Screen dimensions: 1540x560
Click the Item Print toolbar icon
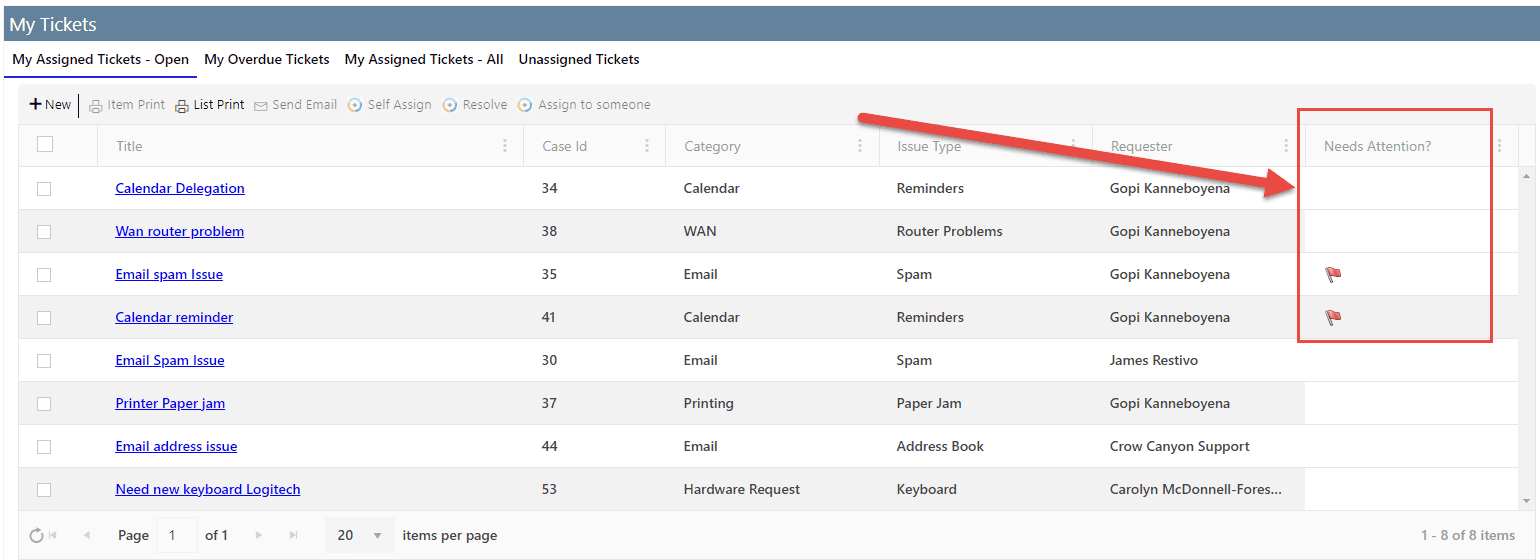[x=96, y=106]
